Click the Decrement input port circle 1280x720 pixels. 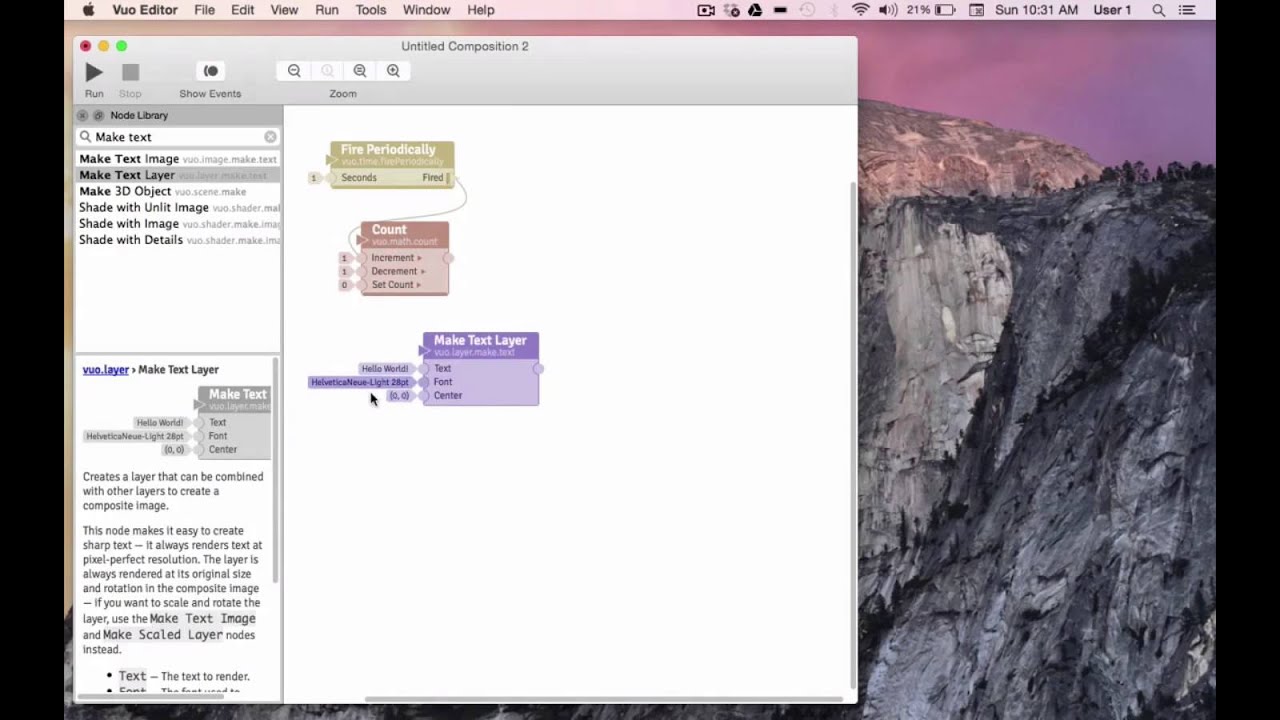362,271
